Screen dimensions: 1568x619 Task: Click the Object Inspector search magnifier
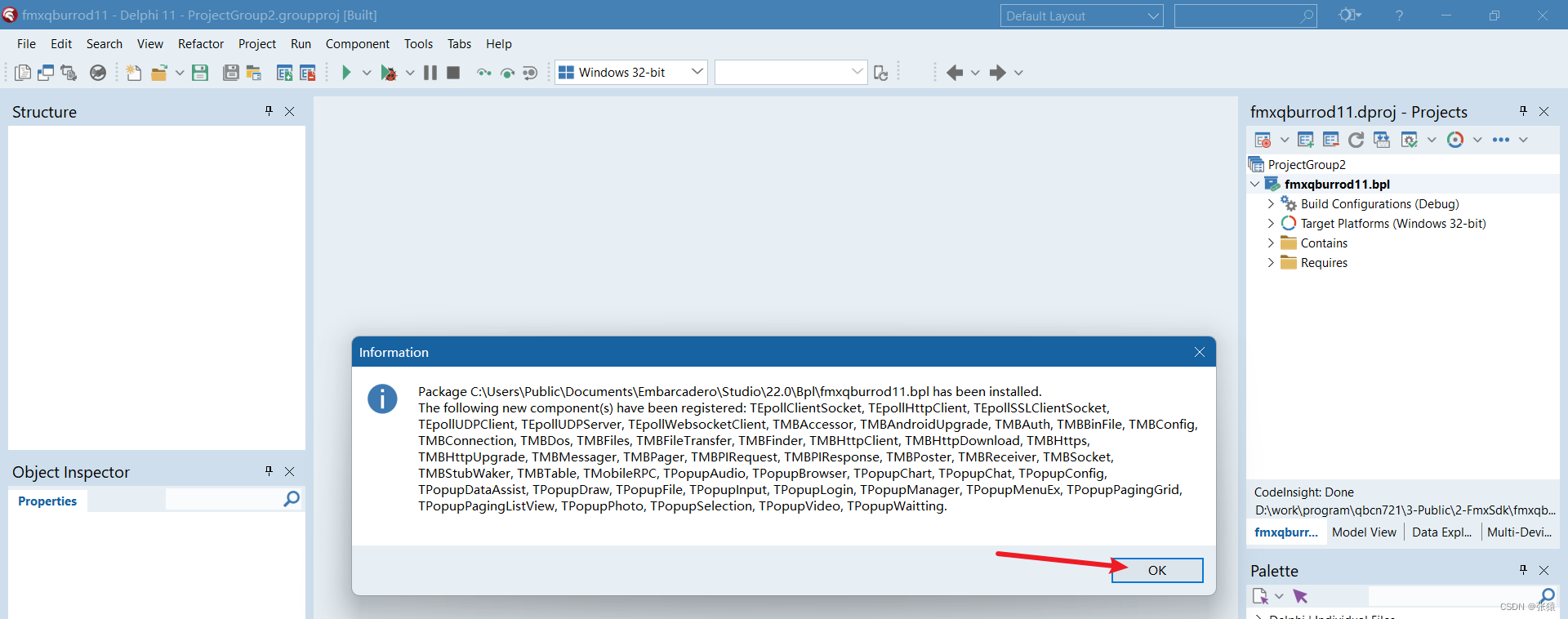click(x=292, y=499)
